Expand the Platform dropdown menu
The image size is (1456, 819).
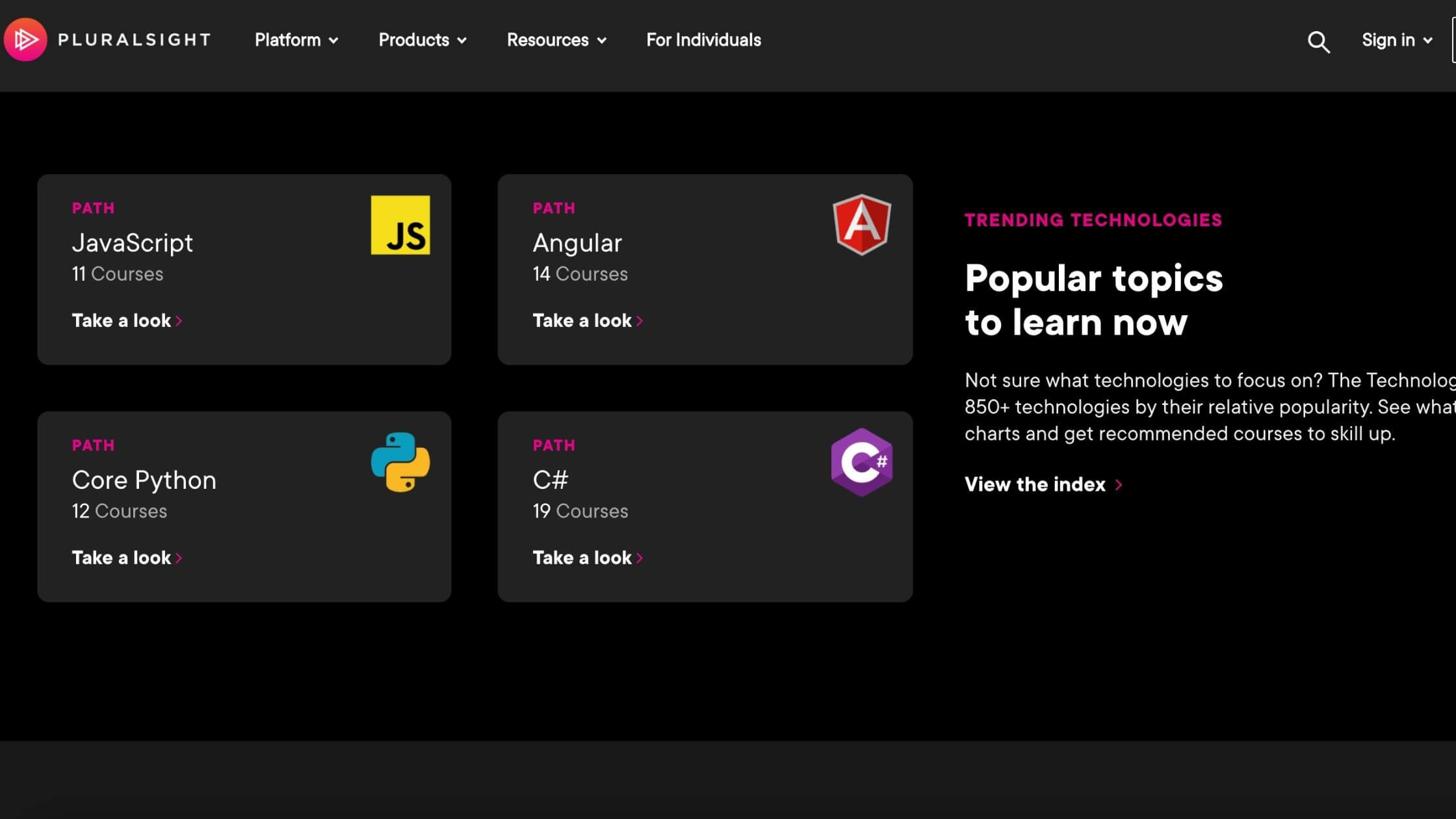click(x=296, y=40)
